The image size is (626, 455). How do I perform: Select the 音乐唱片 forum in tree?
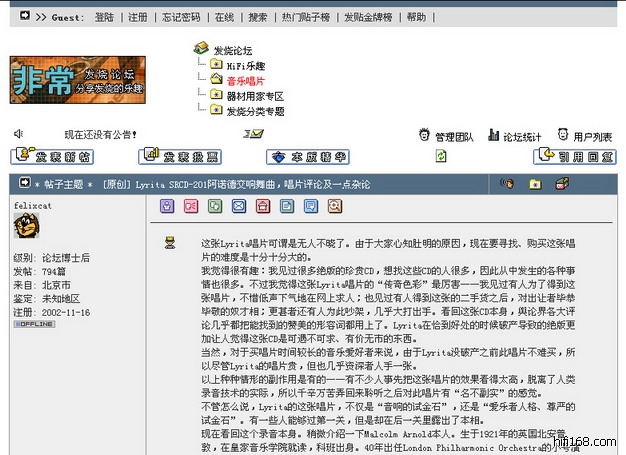(x=245, y=81)
